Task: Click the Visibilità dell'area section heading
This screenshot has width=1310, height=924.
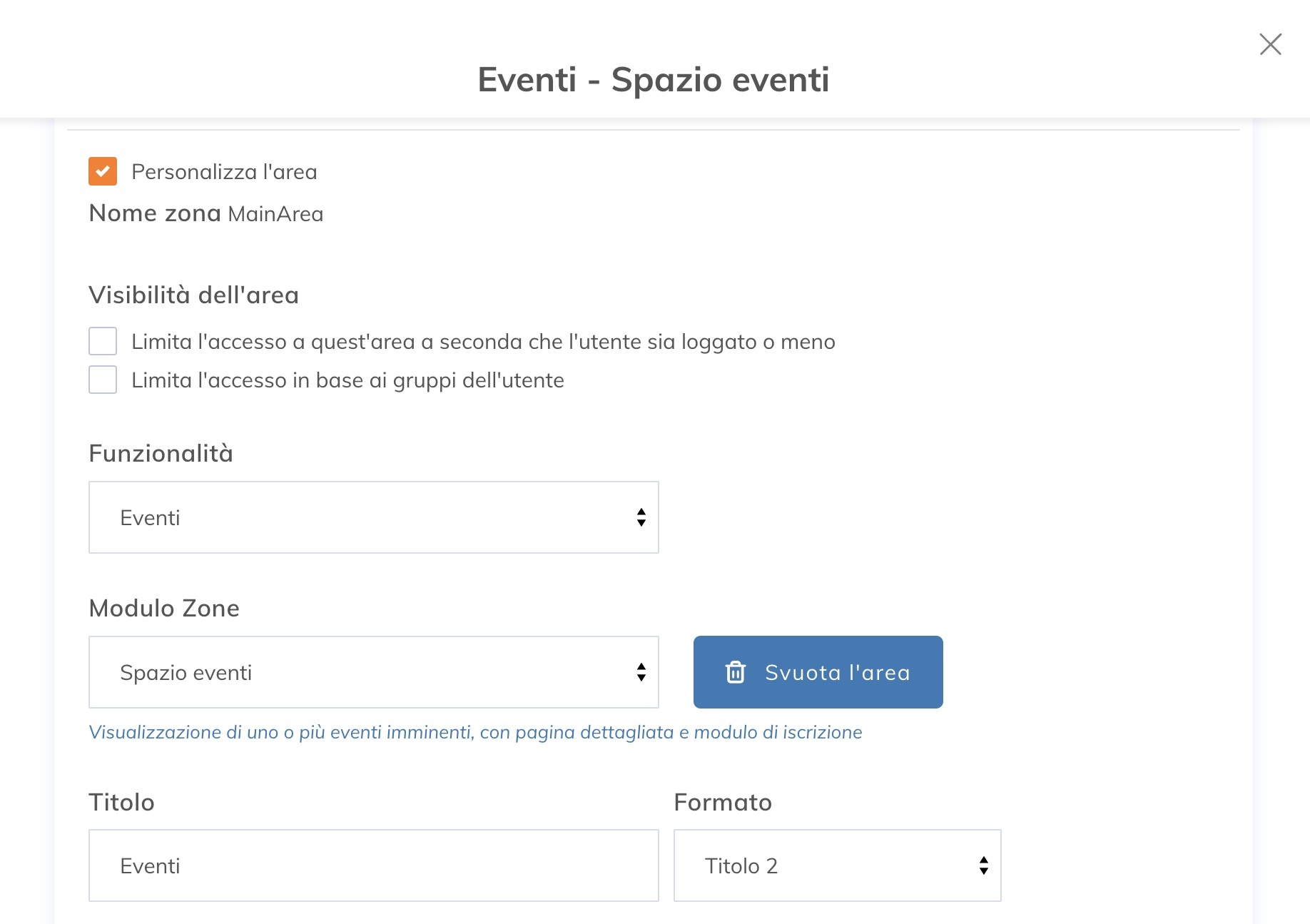Action: coord(194,293)
